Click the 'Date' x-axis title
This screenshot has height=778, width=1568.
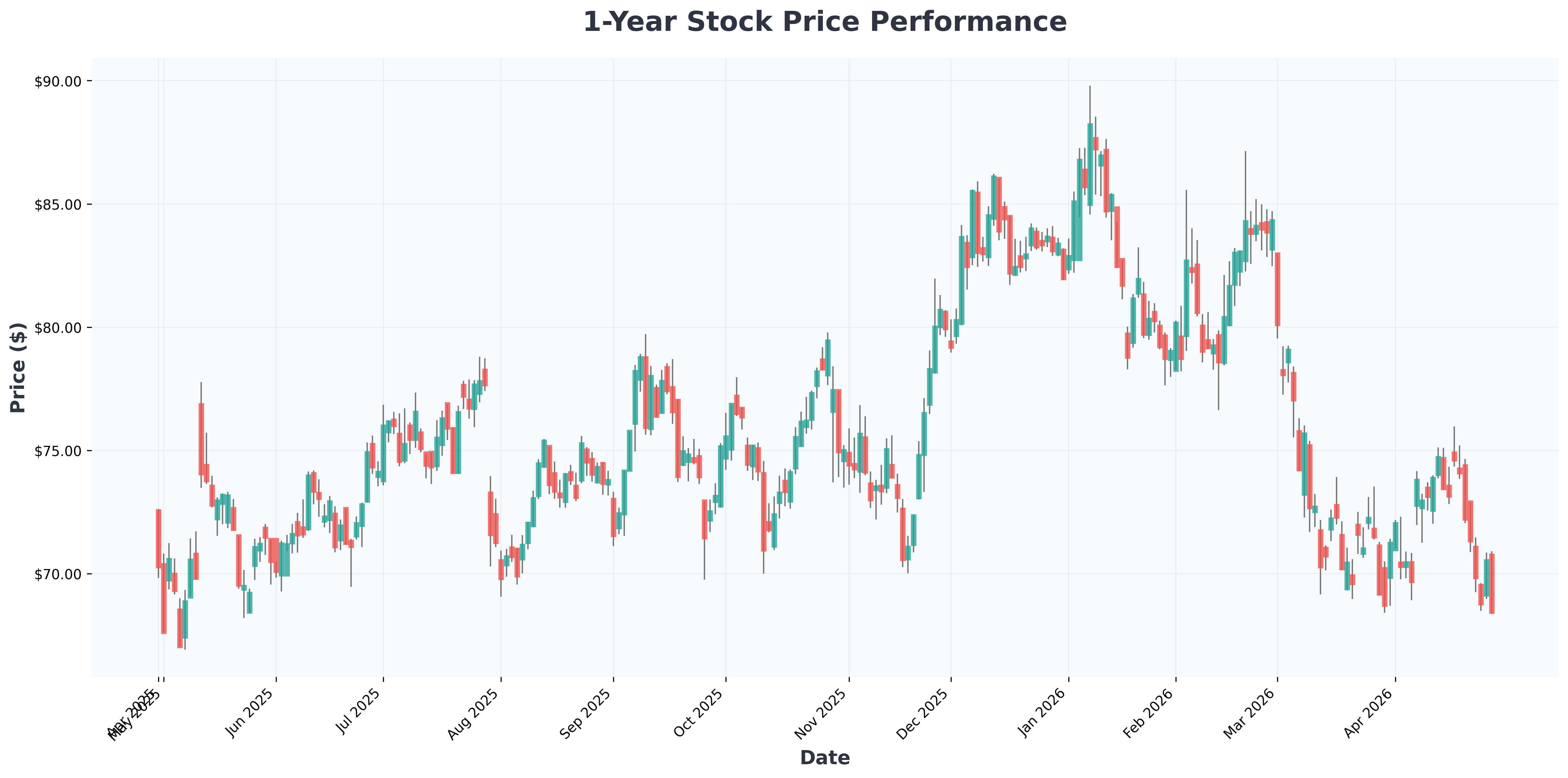coord(825,758)
